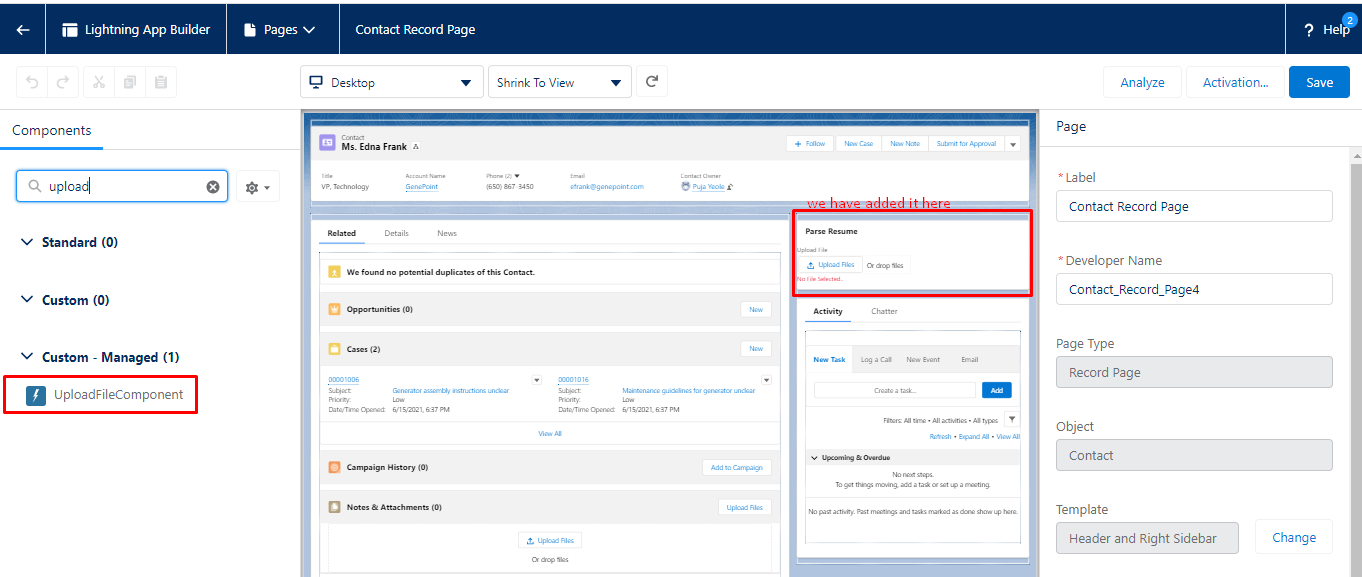Open the Puja Yeole owner link
Screen dimensions: 1362x577
tap(708, 186)
